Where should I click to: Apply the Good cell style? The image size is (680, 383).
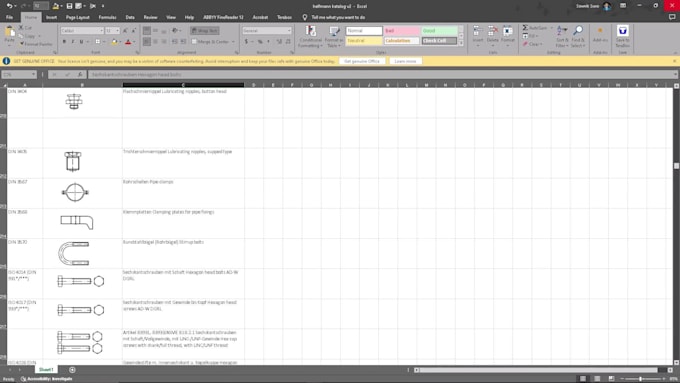coord(439,31)
